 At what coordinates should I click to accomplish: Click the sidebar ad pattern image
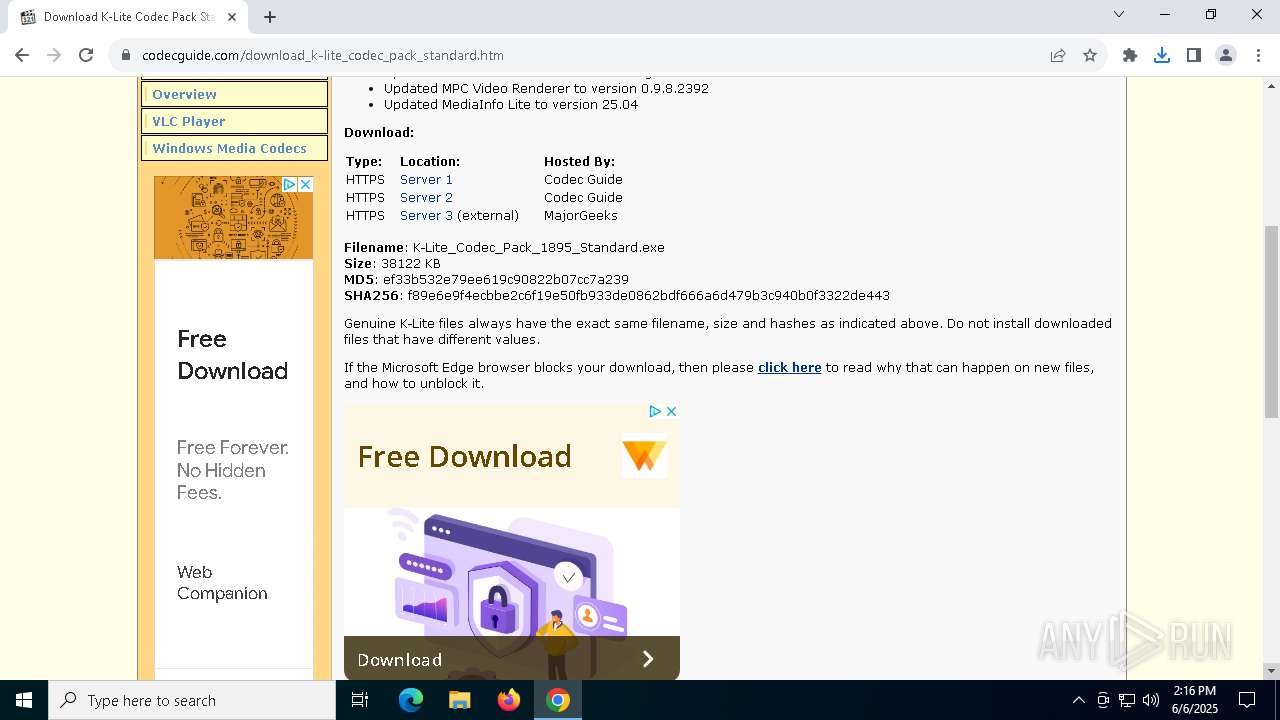pyautogui.click(x=233, y=218)
